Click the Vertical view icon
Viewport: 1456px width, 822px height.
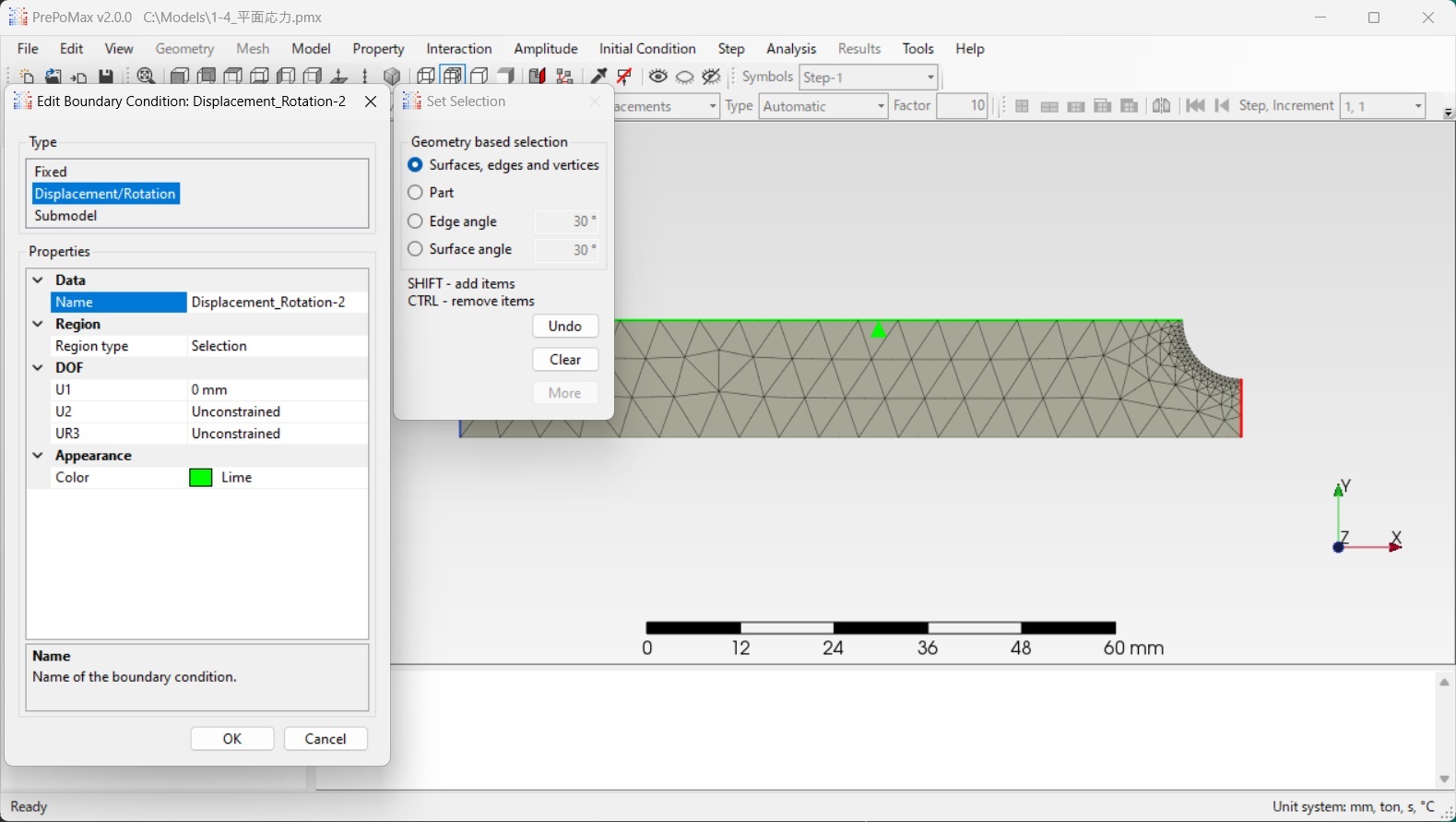(365, 77)
